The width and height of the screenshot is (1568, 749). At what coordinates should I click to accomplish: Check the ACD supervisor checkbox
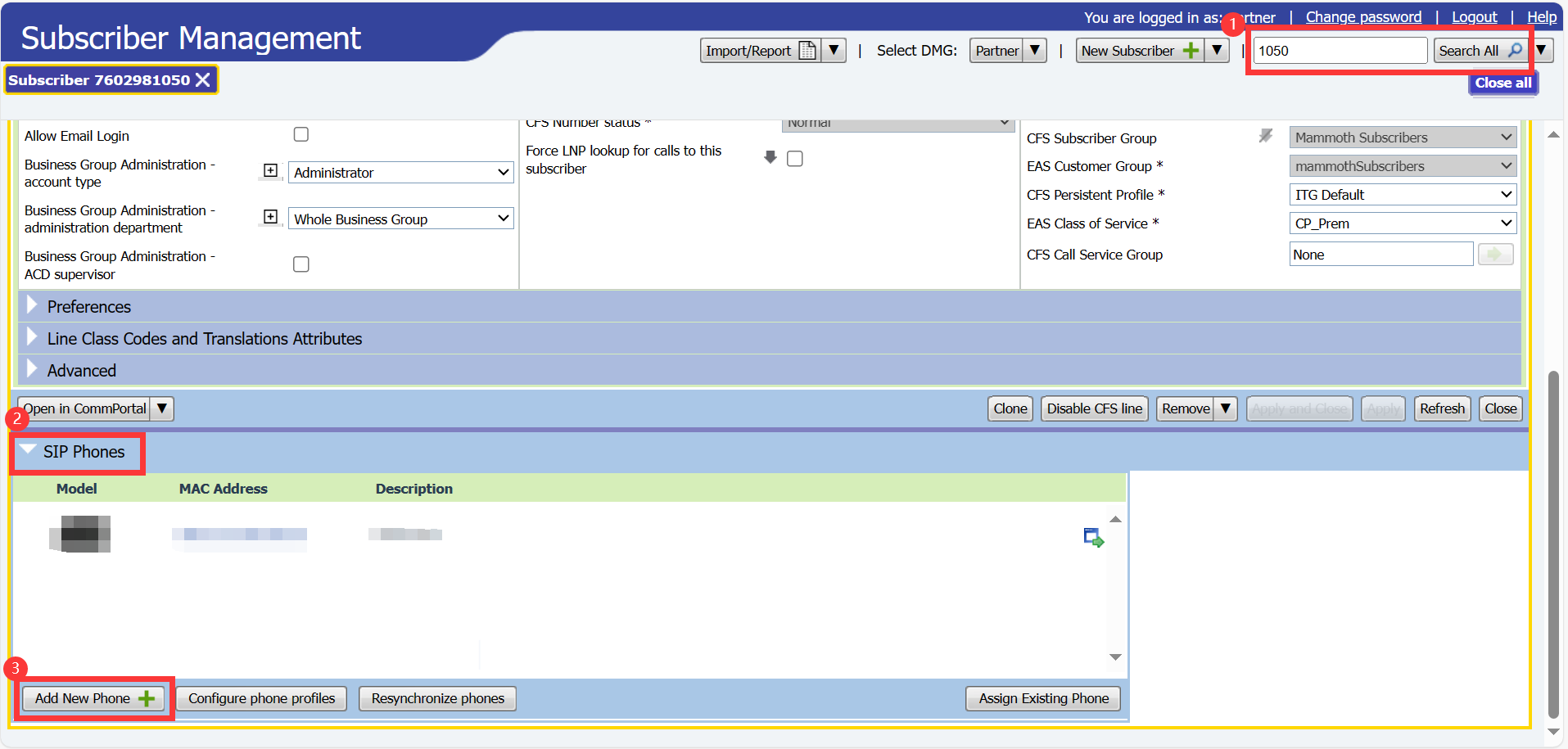coord(301,264)
